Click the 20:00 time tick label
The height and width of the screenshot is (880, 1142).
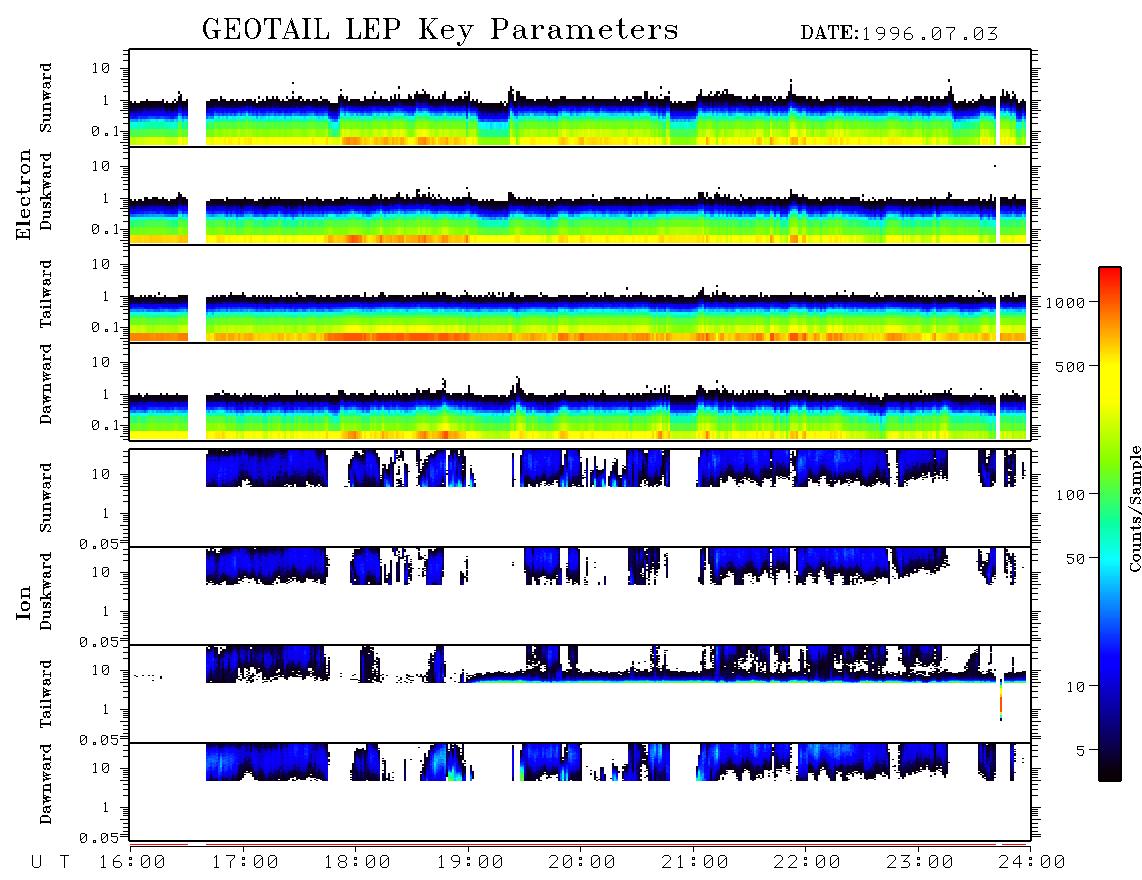click(x=582, y=862)
